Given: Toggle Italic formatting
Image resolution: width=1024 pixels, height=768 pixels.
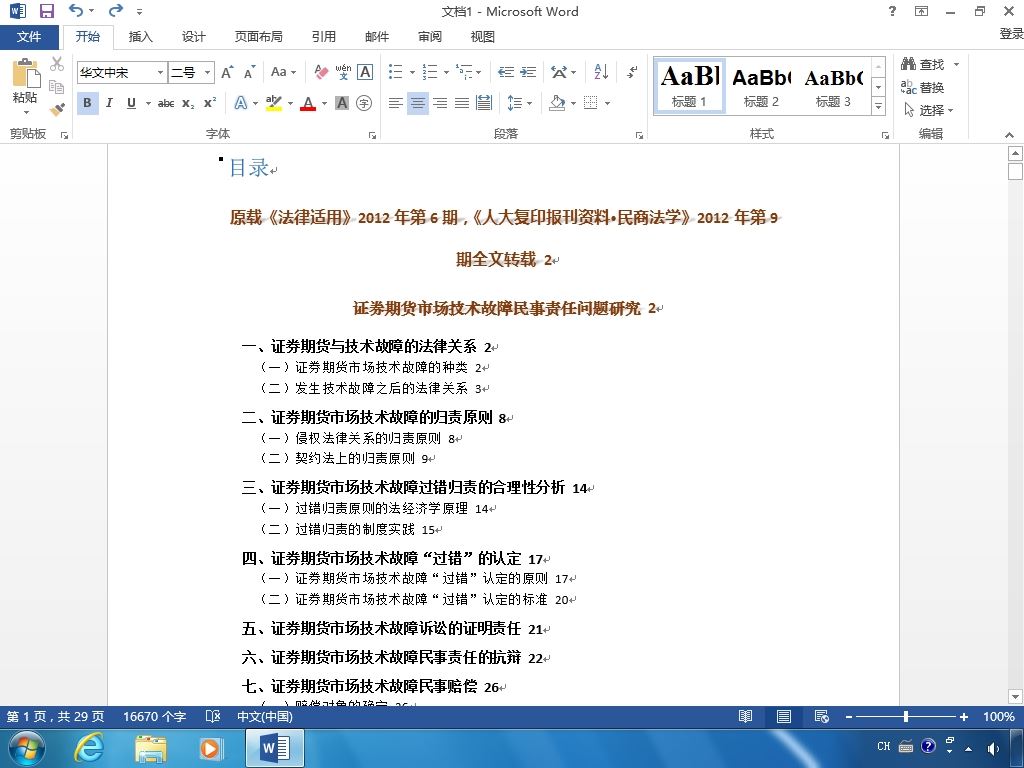Looking at the screenshot, I should (x=109, y=103).
